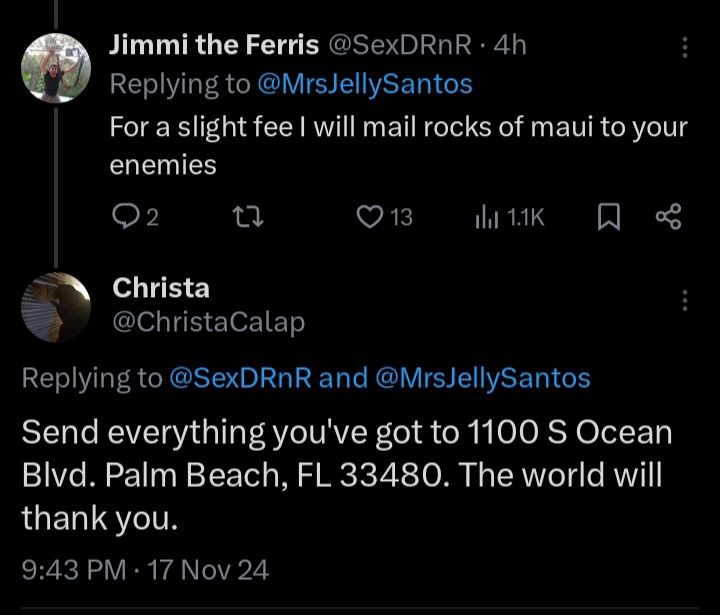Open the three-dot menu on Christa's tweet
Viewport: 720px width, 615px height.
[684, 301]
